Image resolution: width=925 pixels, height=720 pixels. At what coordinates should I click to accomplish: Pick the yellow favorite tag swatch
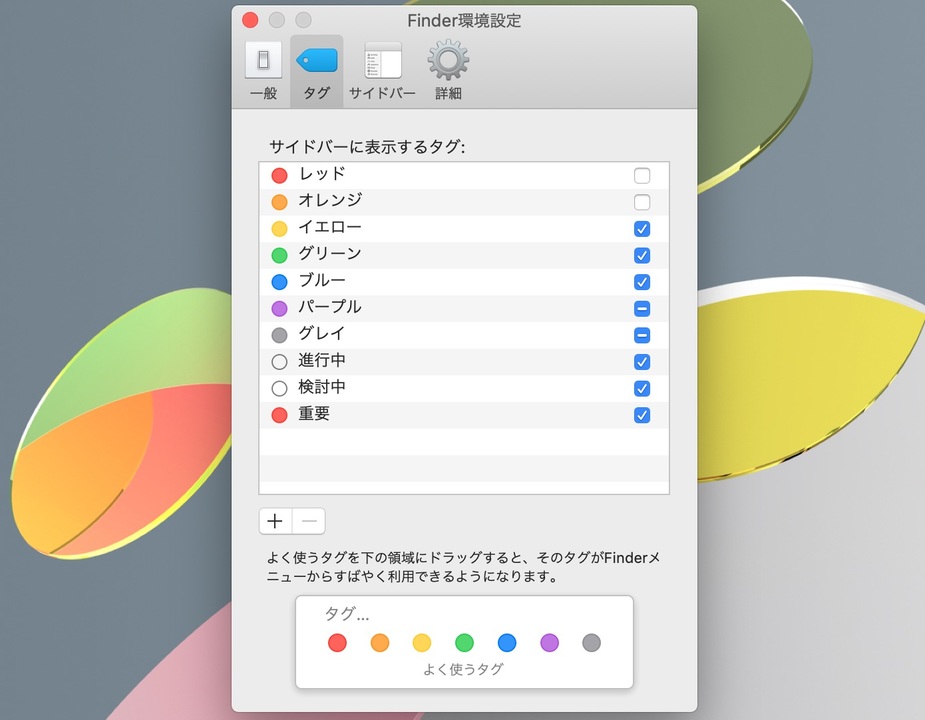pyautogui.click(x=422, y=643)
